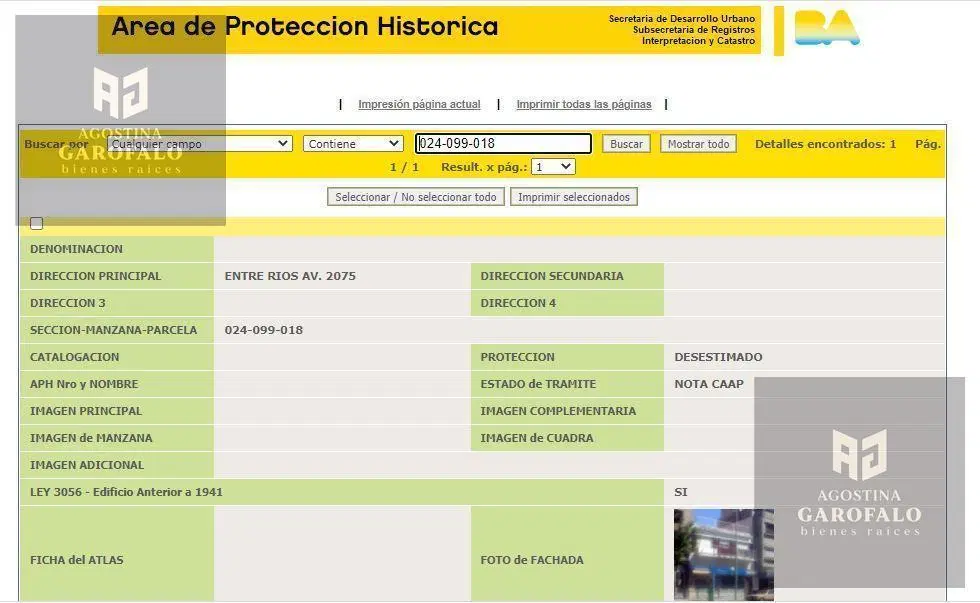This screenshot has width=980, height=603.
Task: Click the FOTO de FACHADA label
Action: [x=532, y=560]
